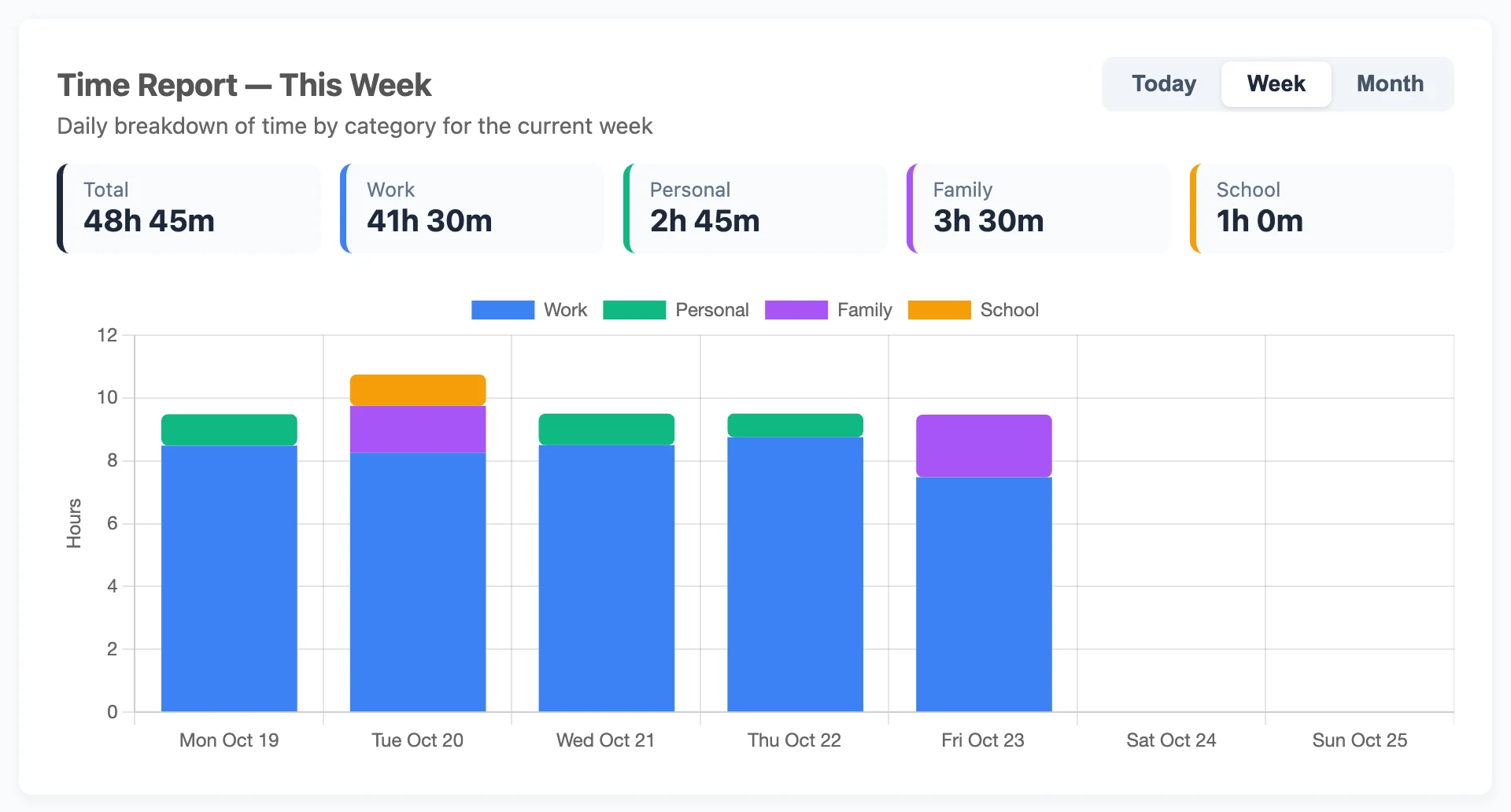Viewport: 1511px width, 812px height.
Task: Click Tuesday's orange School segment
Action: tap(418, 390)
